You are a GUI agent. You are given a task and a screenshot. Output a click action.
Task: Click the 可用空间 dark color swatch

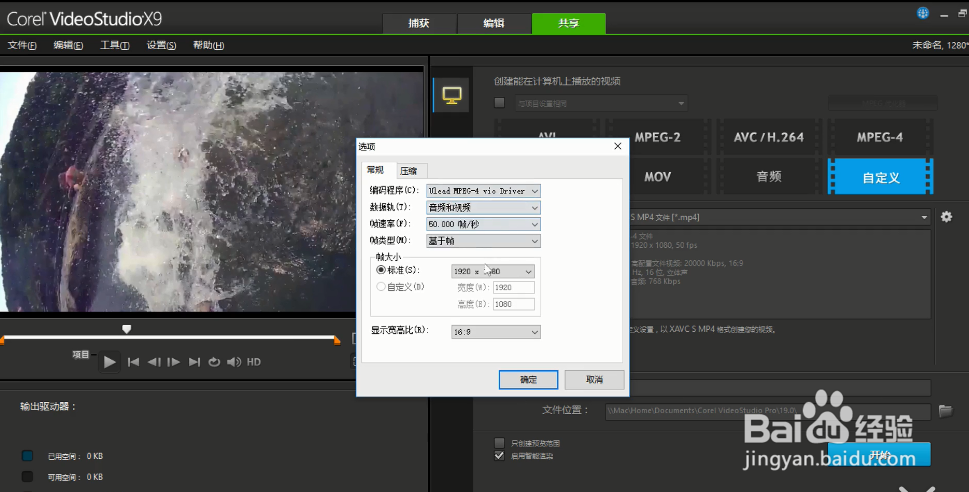[27, 477]
